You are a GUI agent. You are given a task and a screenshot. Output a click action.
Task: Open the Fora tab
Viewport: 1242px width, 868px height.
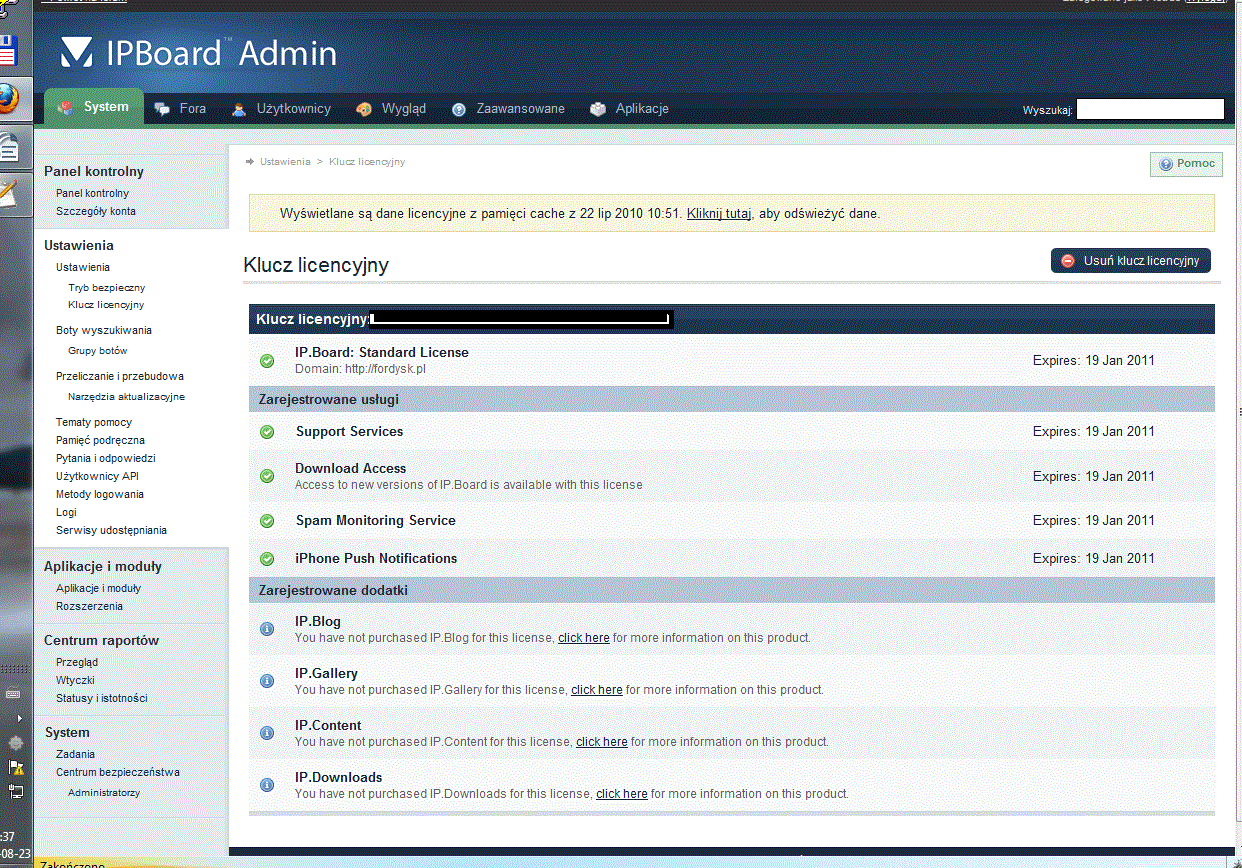(x=181, y=109)
